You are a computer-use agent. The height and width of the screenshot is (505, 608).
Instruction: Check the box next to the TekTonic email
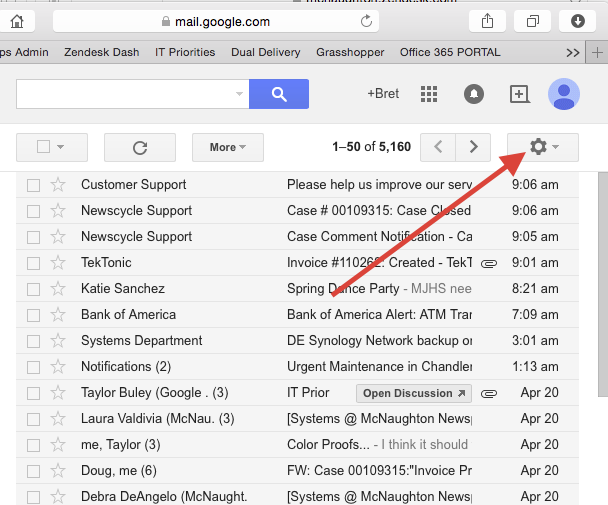click(33, 263)
